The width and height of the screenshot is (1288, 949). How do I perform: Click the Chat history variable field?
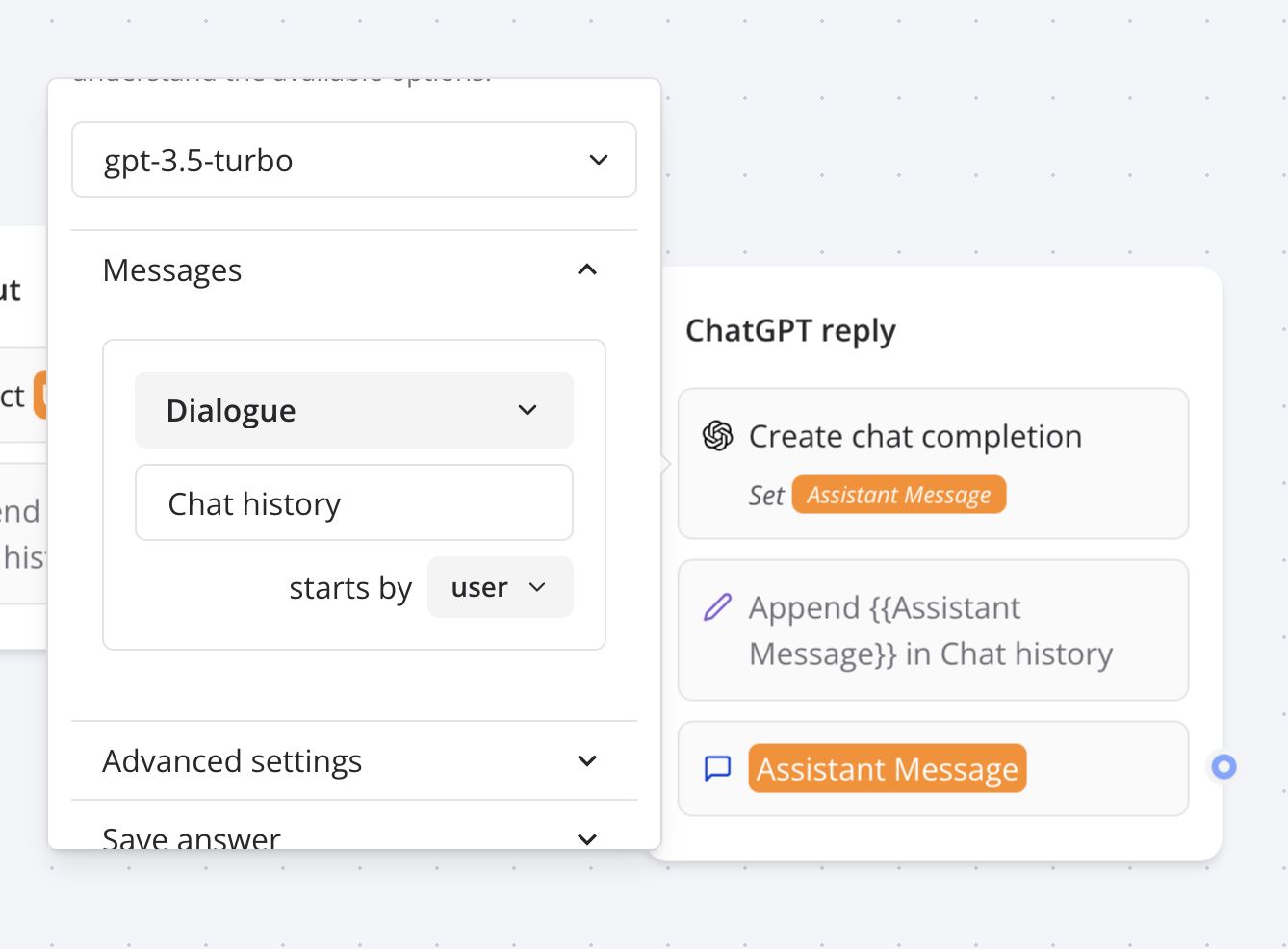(353, 502)
